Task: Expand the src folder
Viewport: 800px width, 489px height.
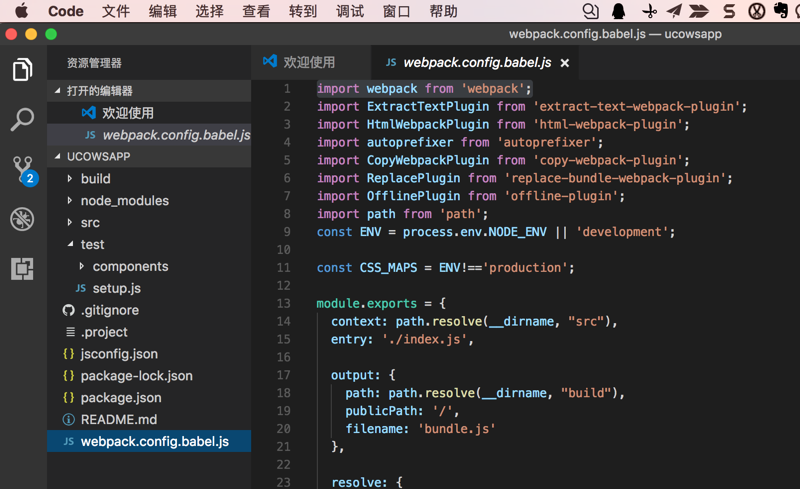Action: tap(70, 223)
